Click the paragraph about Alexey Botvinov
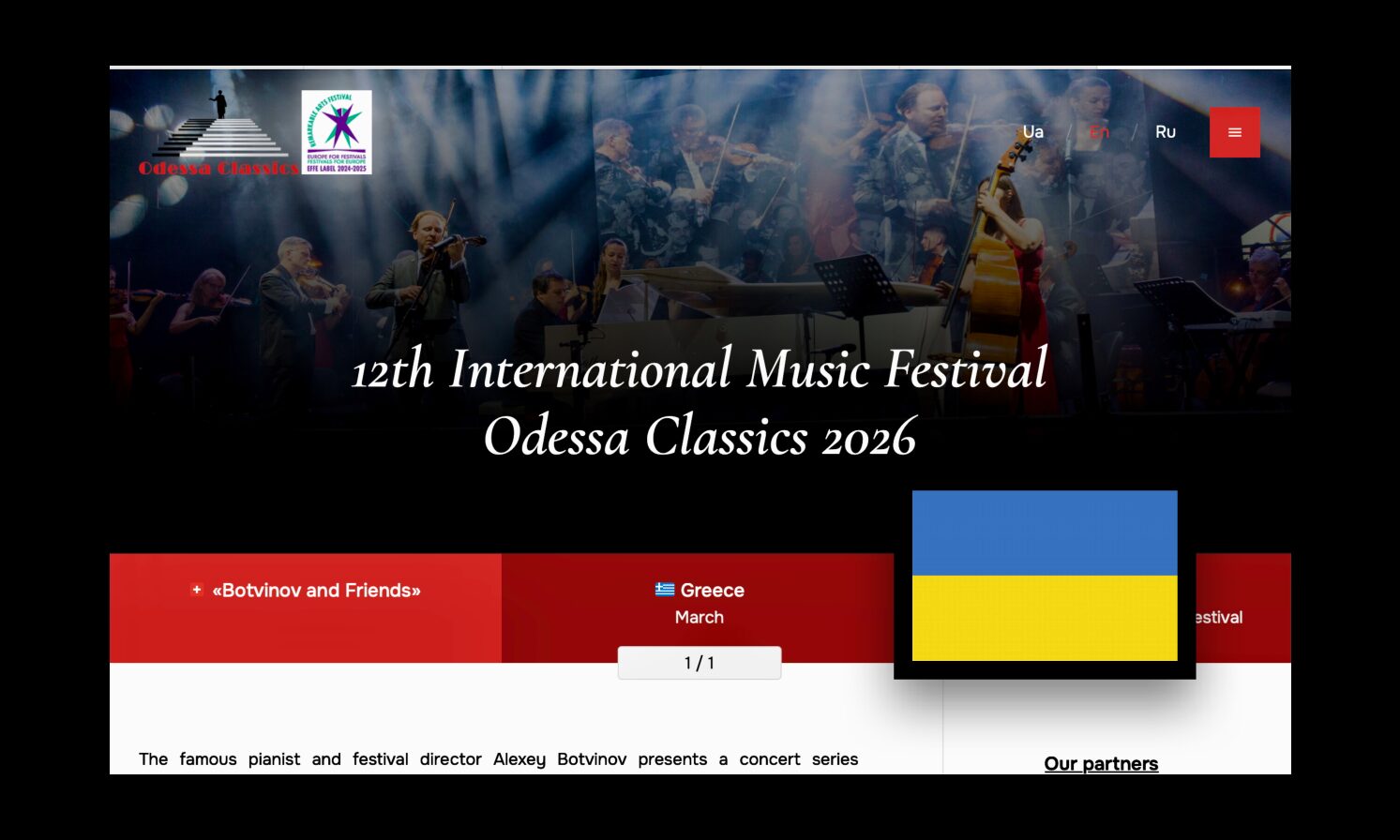Screen dimensions: 1400x840 [x=498, y=758]
